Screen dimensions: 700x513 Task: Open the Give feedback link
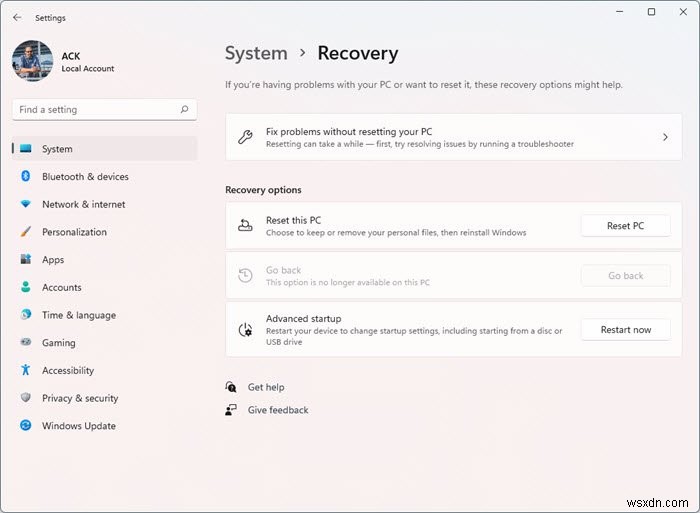point(278,410)
